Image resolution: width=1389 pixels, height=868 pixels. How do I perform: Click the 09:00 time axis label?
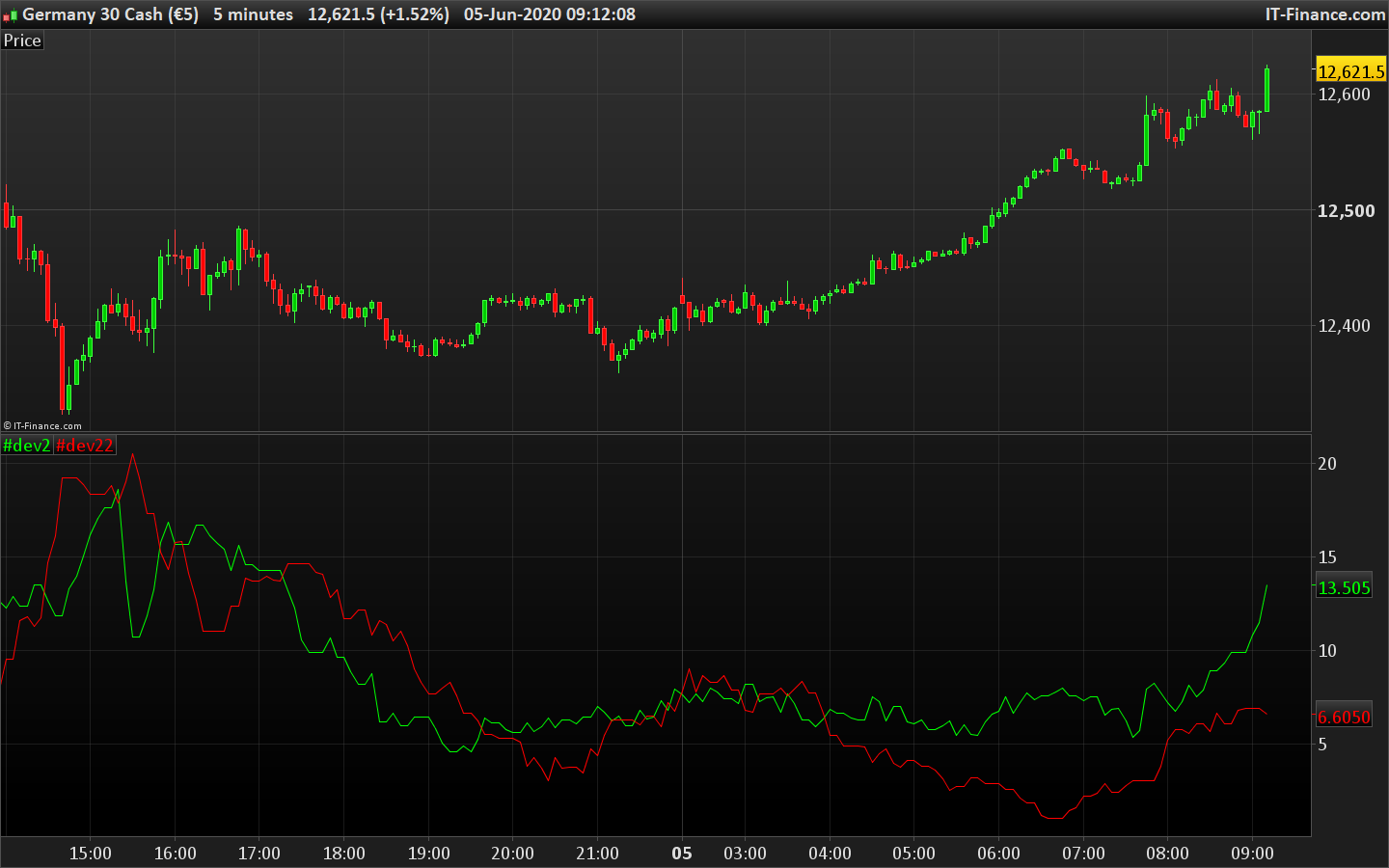[x=1252, y=854]
